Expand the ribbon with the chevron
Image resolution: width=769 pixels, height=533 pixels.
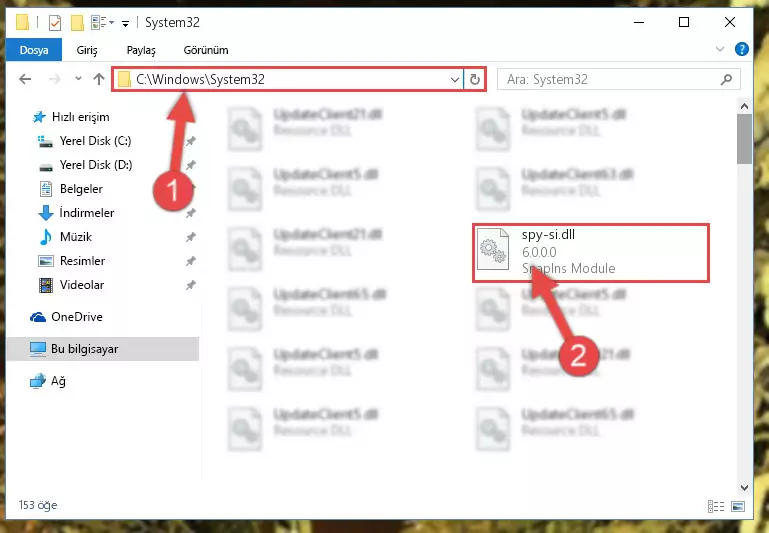[719, 50]
